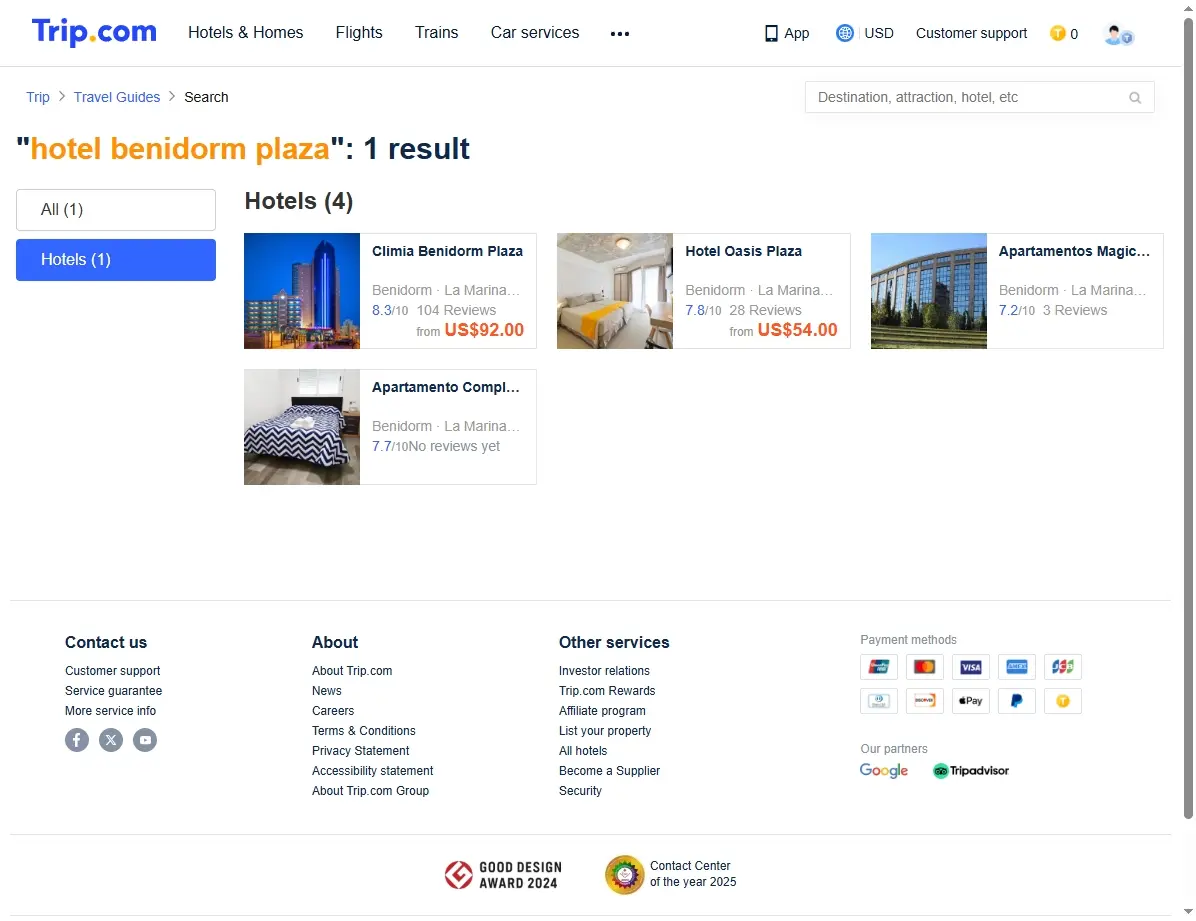Open Apartamentos Magic hotel title
Screen dimensions: 1196x921
tap(1074, 251)
